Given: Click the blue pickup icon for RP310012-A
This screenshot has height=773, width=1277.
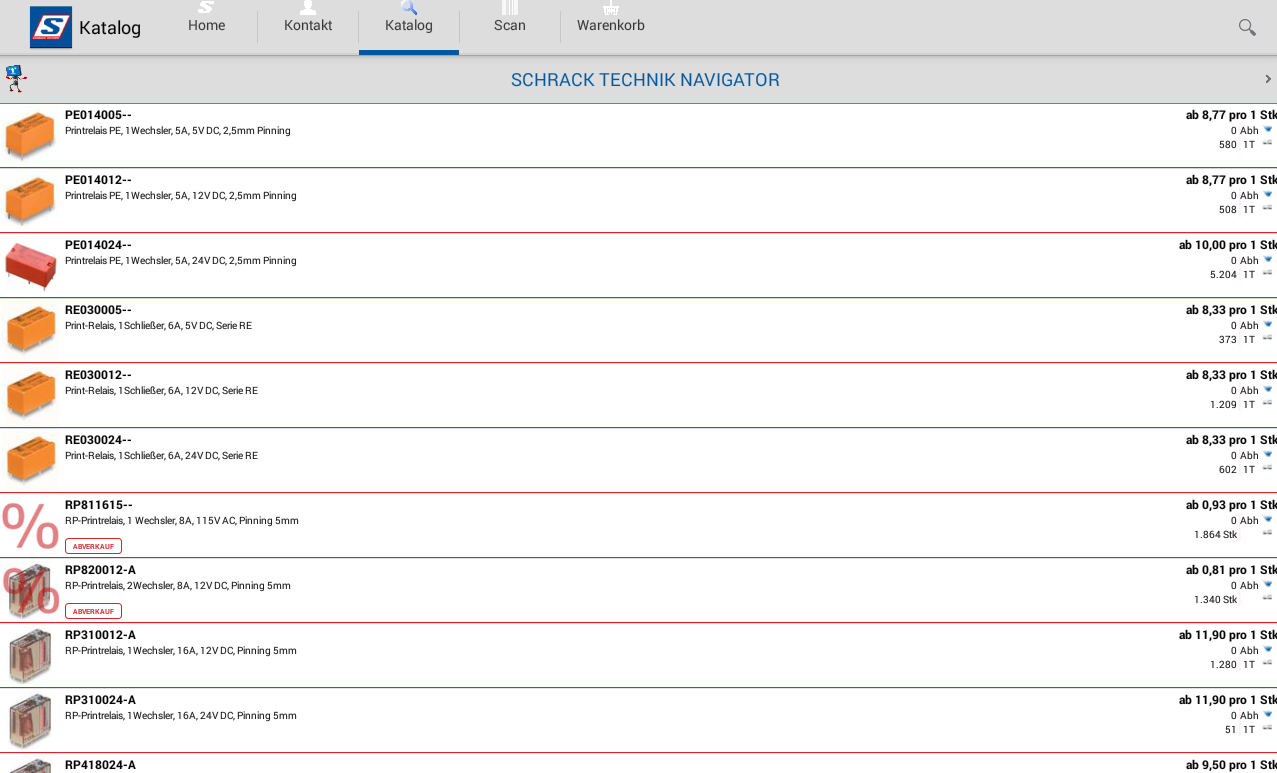Looking at the screenshot, I should [1268, 650].
